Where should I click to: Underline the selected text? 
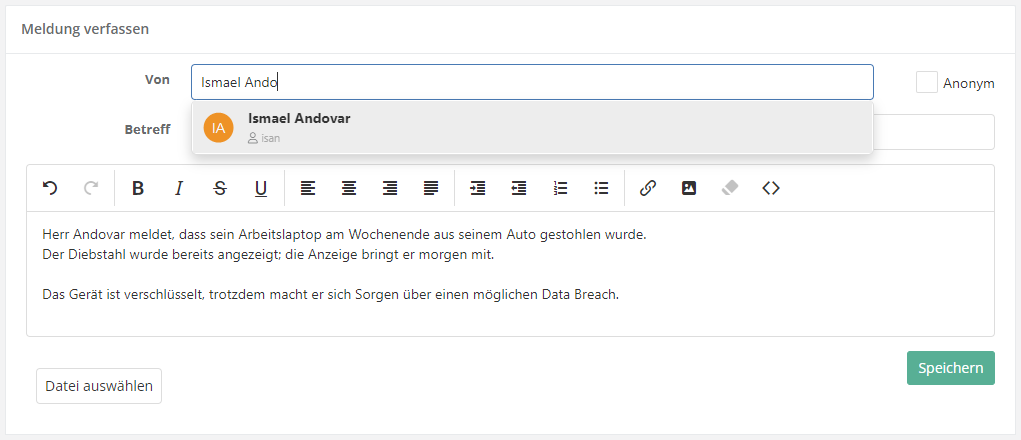[x=261, y=188]
